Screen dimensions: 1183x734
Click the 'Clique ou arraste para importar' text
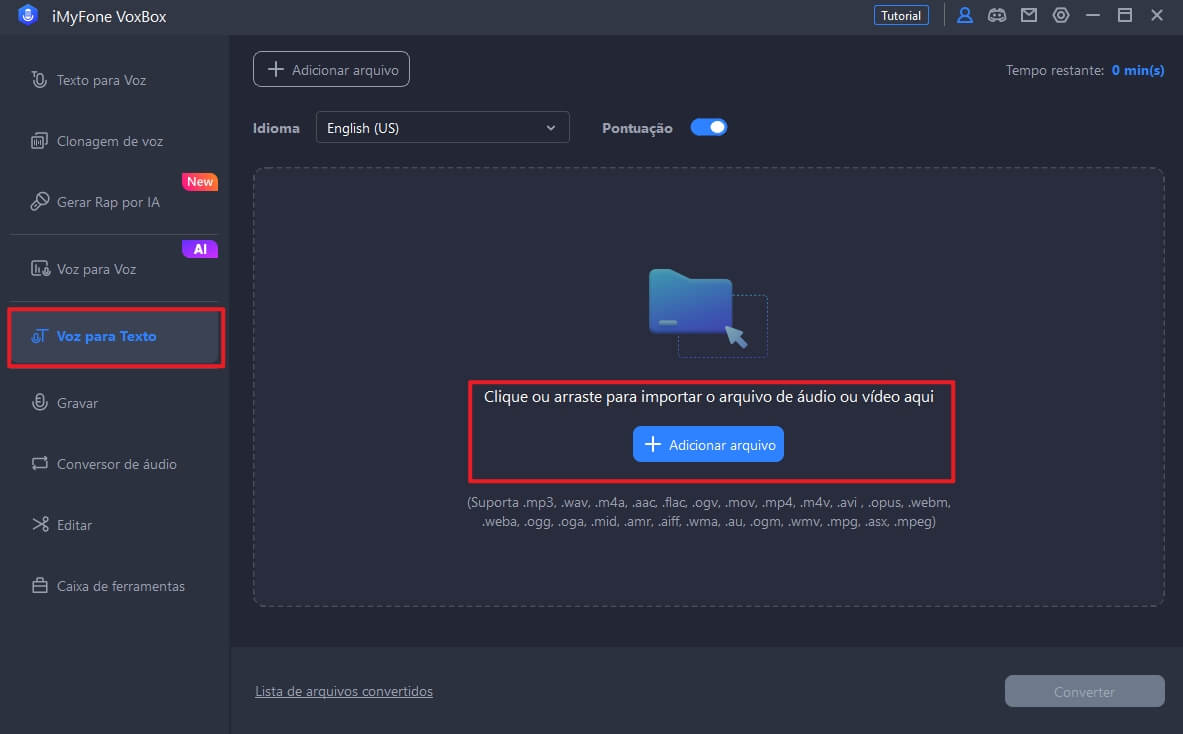click(708, 397)
